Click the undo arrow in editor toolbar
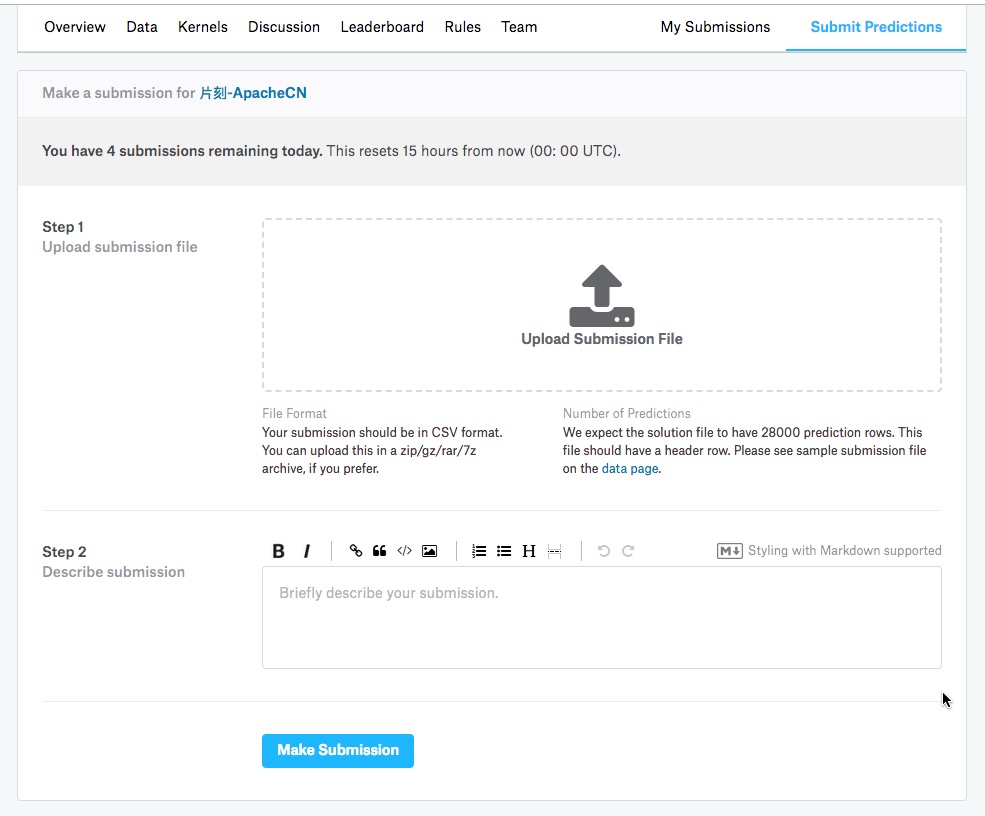The width and height of the screenshot is (985, 816). click(x=604, y=551)
